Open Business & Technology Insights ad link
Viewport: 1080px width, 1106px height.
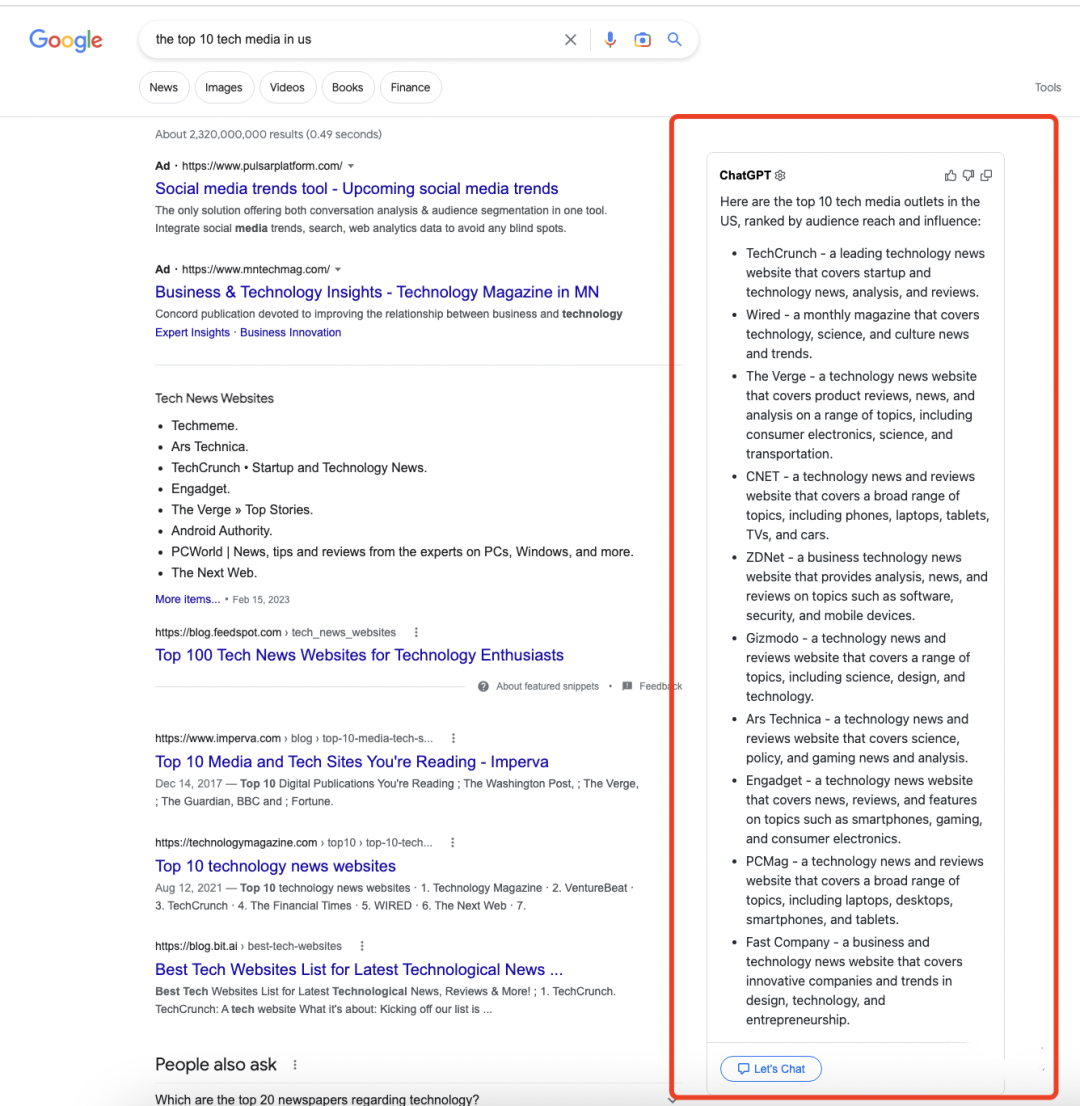377,292
